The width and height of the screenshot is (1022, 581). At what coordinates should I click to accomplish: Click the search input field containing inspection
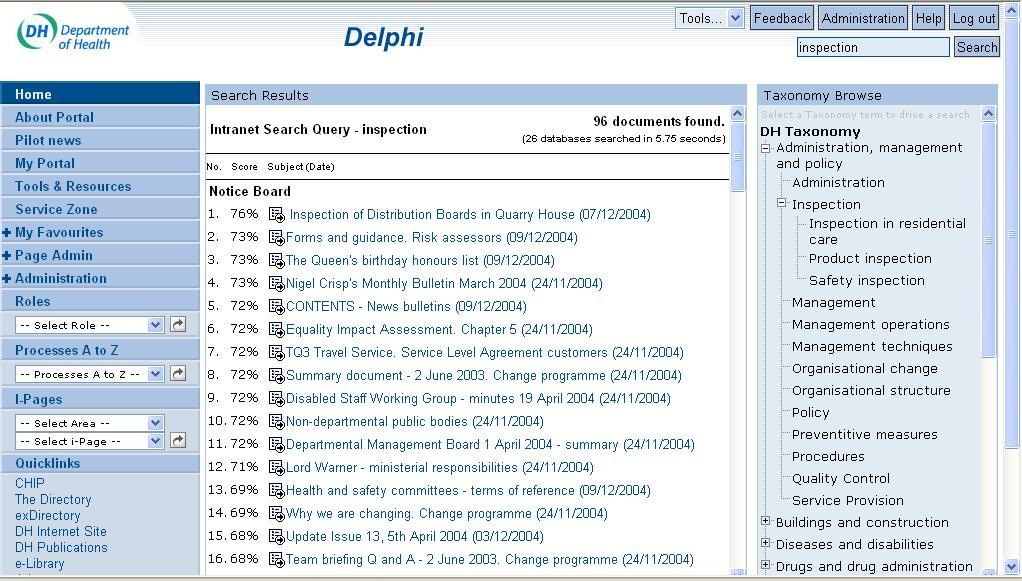point(873,47)
